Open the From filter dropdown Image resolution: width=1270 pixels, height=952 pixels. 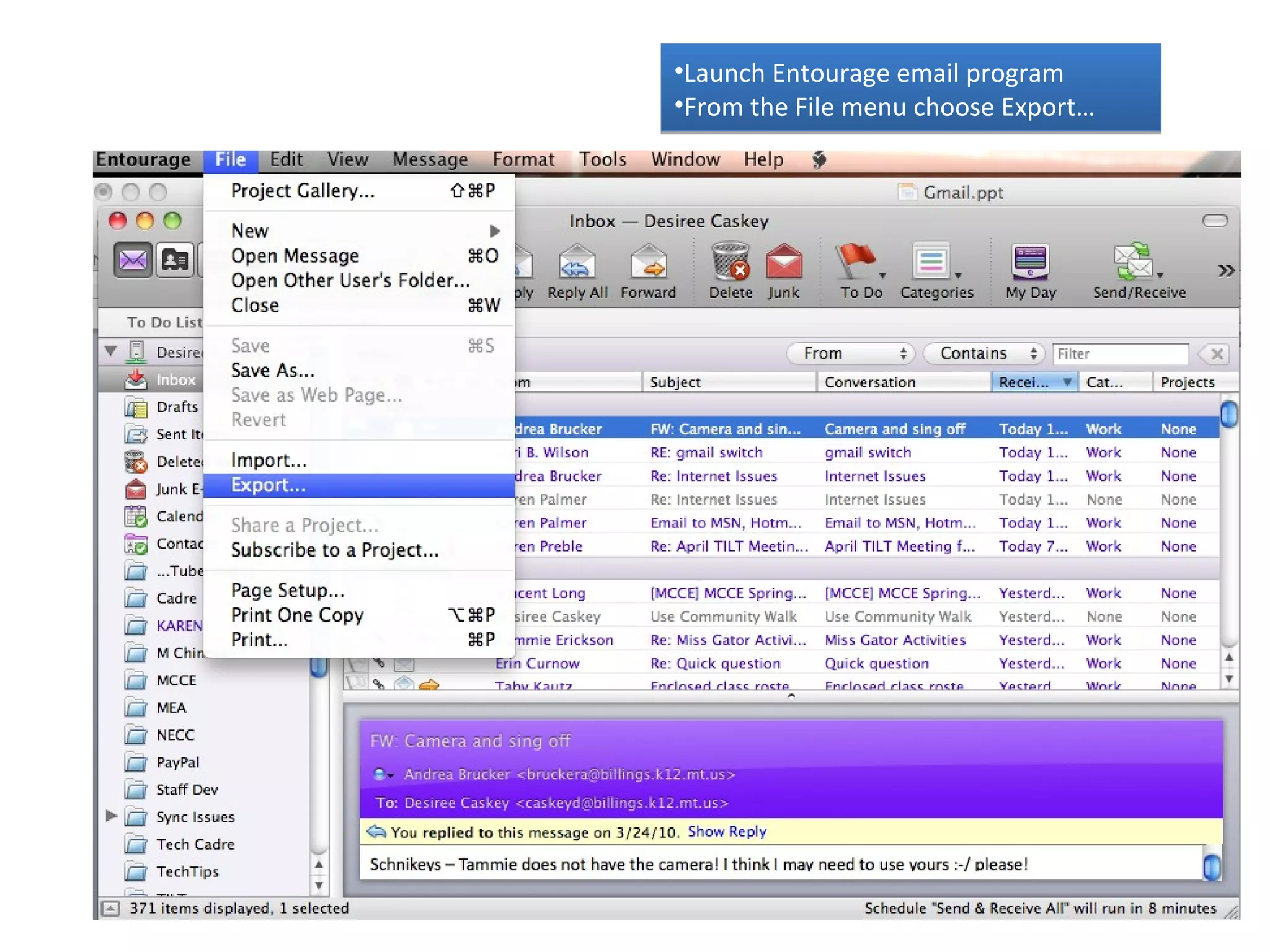coord(850,353)
